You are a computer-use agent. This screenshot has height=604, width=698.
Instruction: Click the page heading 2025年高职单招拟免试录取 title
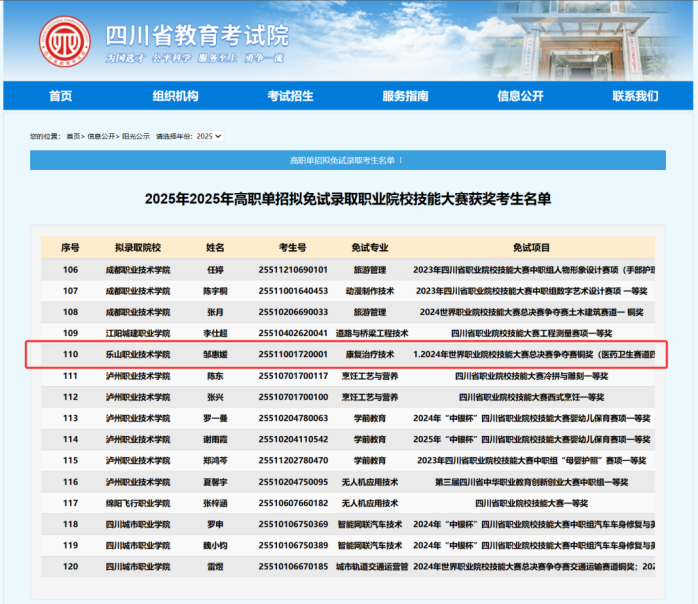point(348,199)
